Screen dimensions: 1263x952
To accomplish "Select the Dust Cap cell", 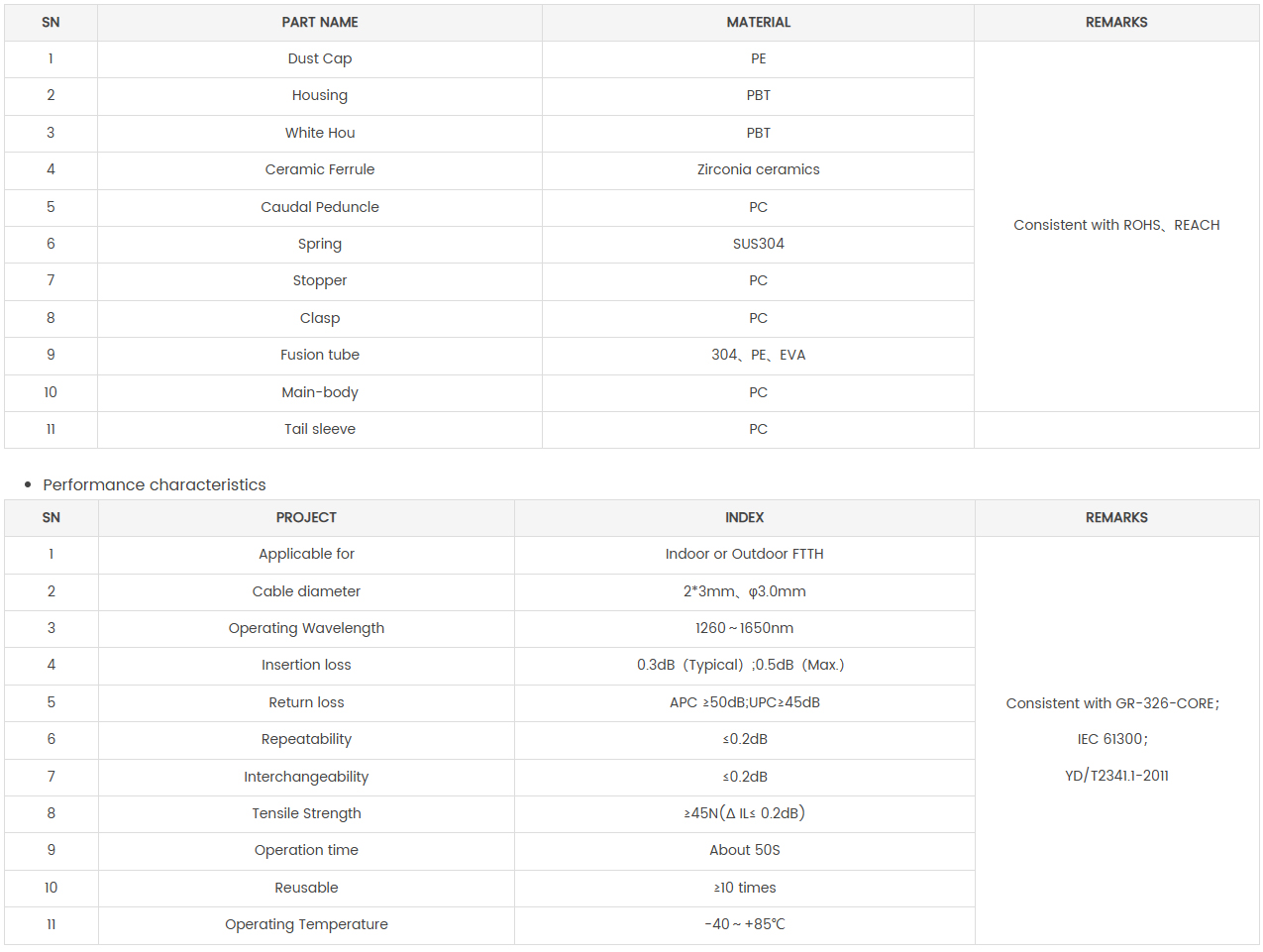I will (320, 58).
